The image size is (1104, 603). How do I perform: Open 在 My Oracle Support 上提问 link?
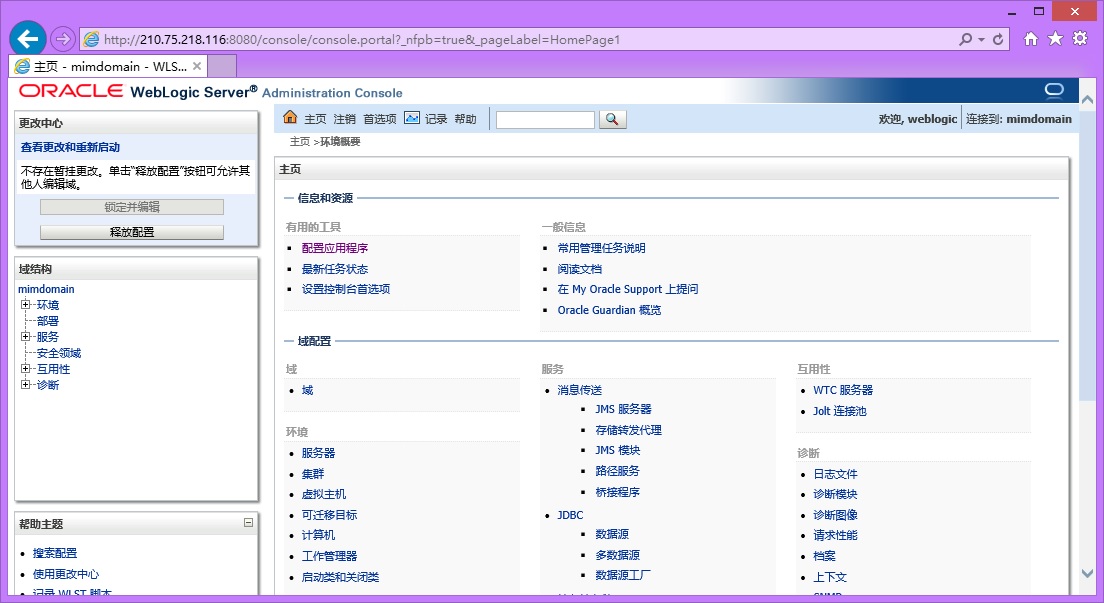(x=628, y=289)
